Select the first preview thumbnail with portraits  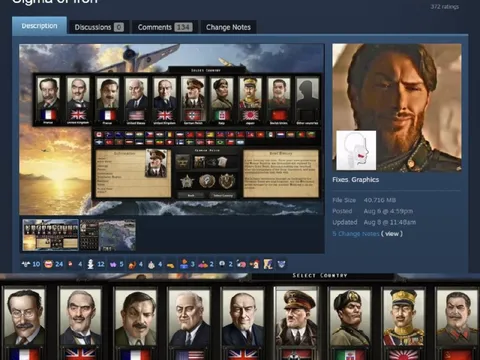click(51, 235)
